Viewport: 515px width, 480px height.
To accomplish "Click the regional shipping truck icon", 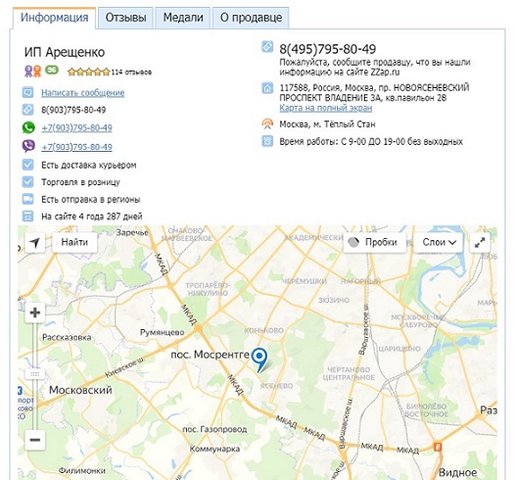I will coord(28,199).
